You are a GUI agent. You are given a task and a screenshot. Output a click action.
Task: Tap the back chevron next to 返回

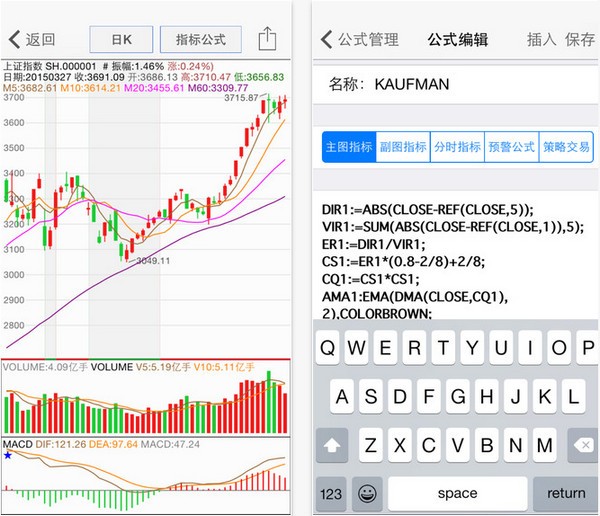(x=15, y=40)
